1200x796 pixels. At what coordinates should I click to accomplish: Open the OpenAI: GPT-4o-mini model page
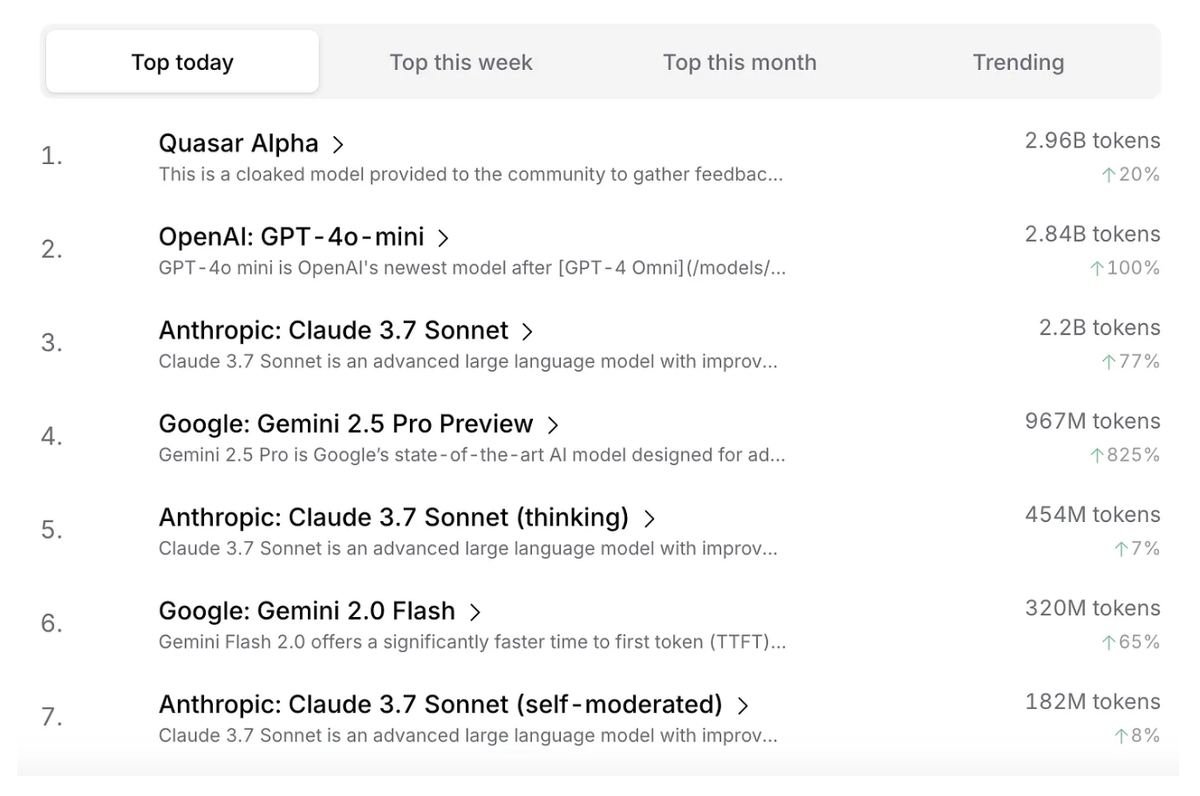291,238
